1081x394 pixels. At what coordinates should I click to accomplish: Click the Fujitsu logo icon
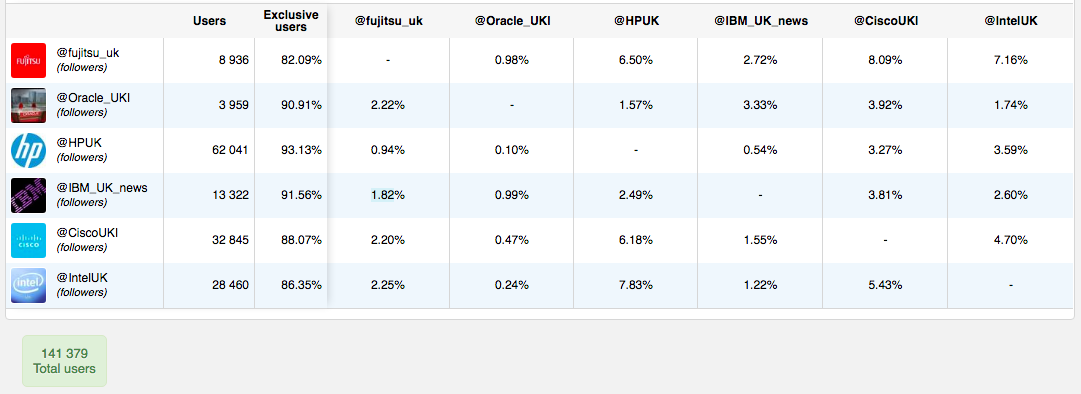coord(28,61)
